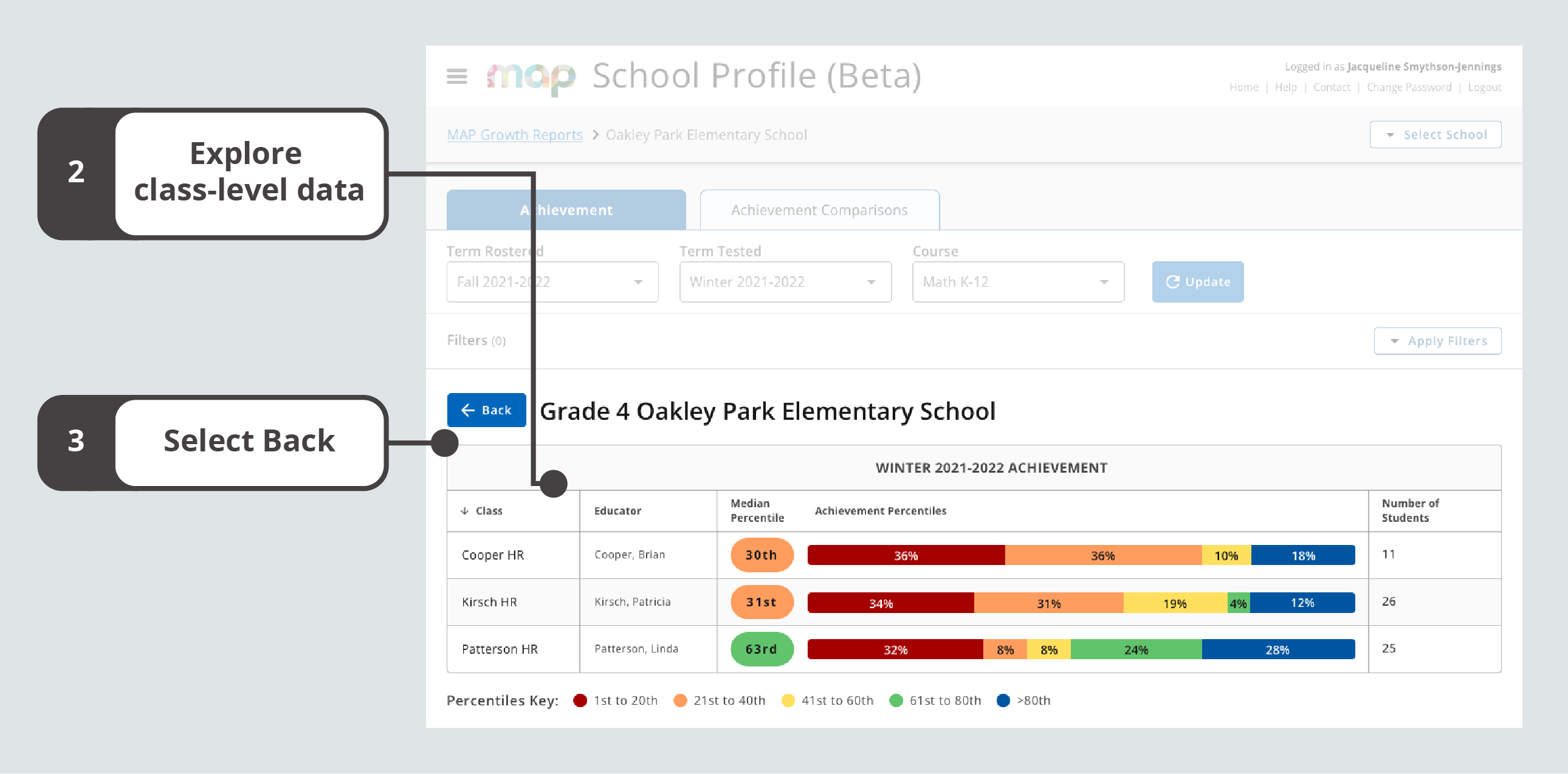Select the Achievement tab

click(565, 210)
